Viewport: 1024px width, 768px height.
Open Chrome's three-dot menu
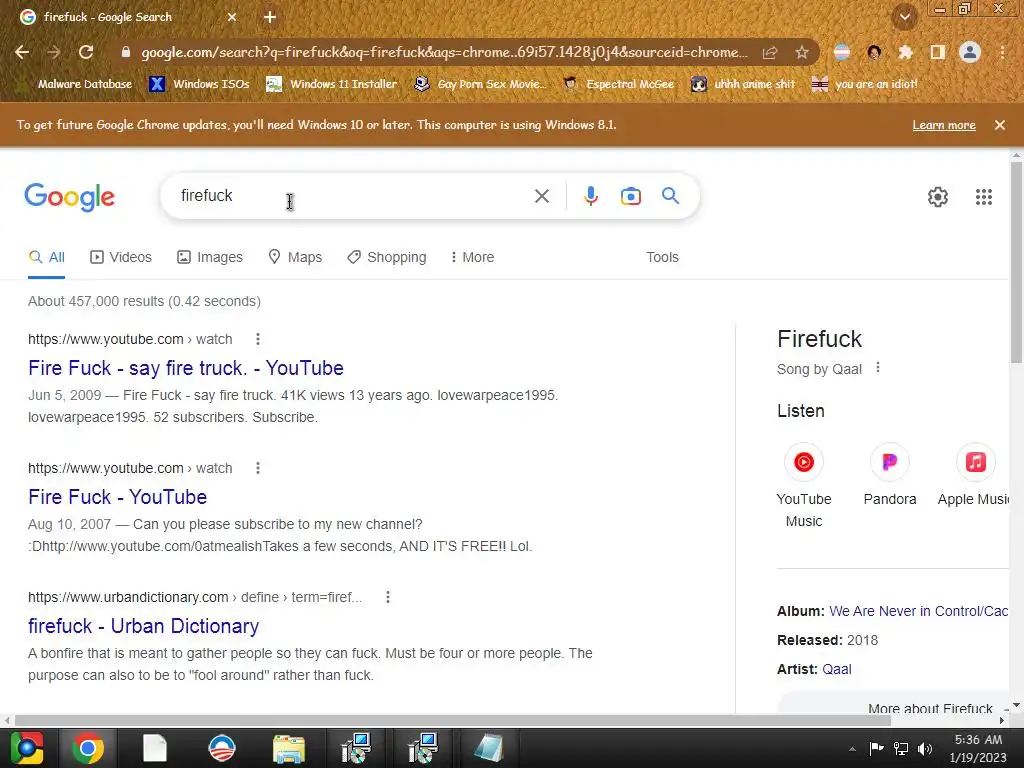(x=1002, y=52)
